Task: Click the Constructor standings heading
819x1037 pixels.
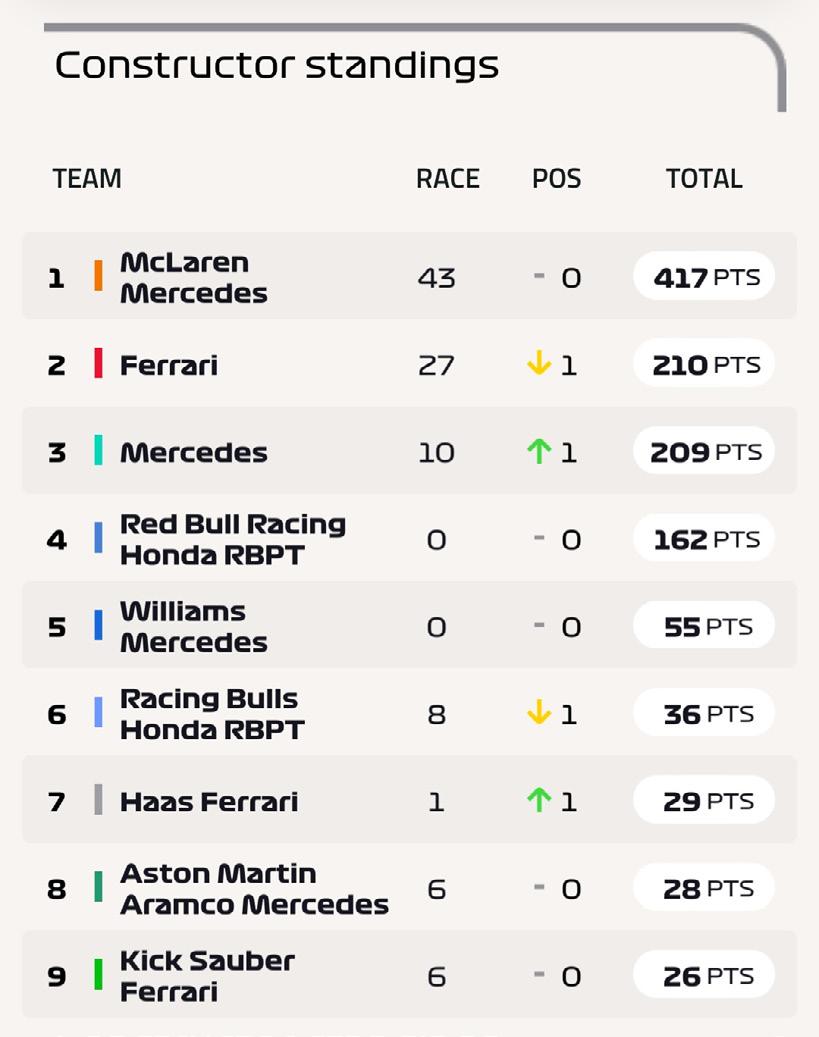Action: pyautogui.click(x=276, y=66)
